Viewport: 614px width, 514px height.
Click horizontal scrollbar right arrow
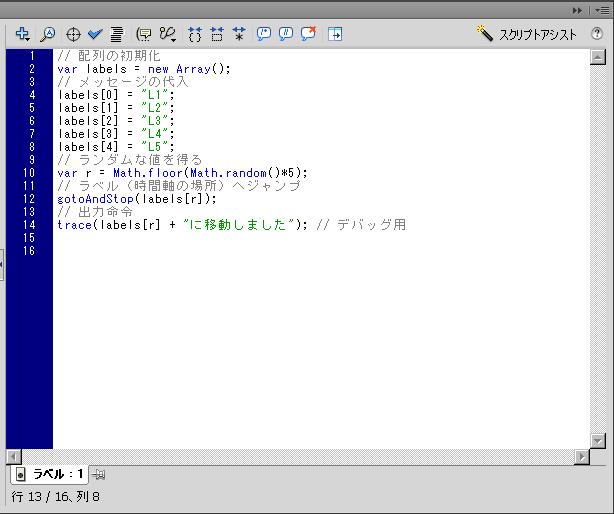pyautogui.click(x=582, y=457)
